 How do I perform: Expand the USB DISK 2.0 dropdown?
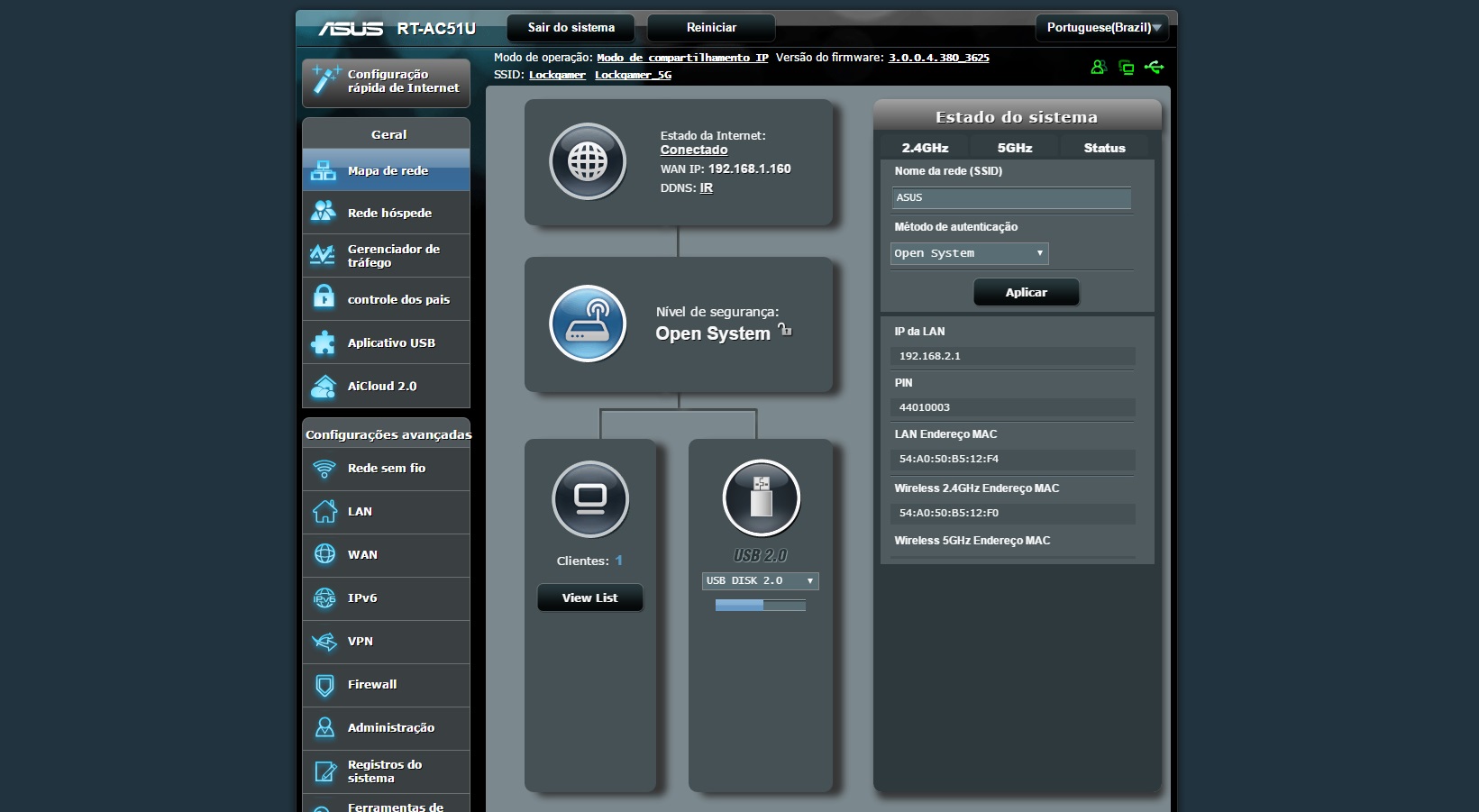[x=760, y=581]
